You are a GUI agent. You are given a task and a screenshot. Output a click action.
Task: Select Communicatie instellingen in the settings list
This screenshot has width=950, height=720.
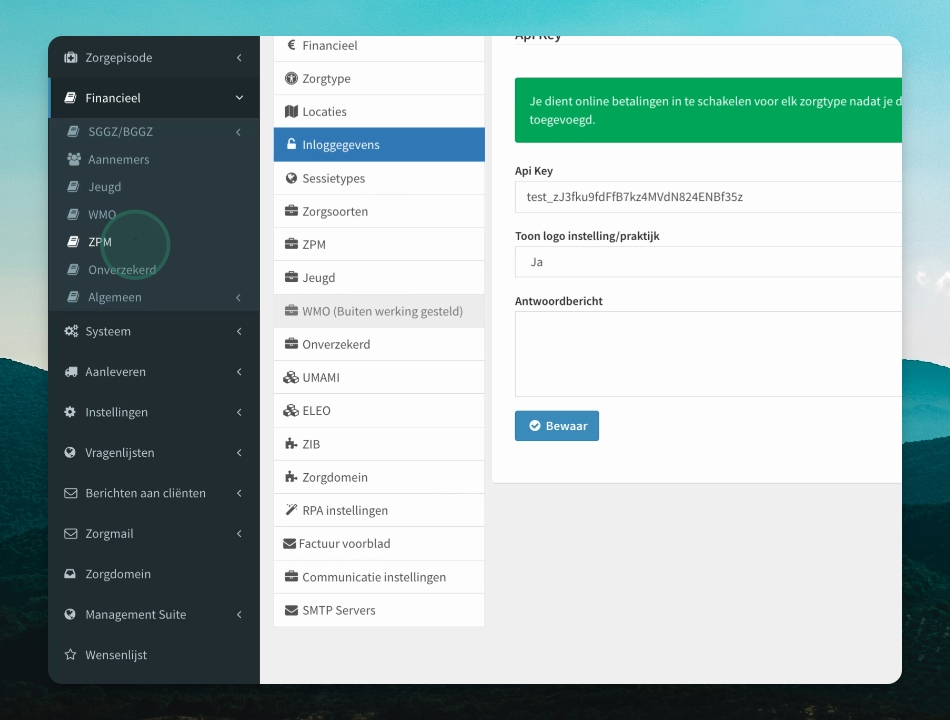coord(379,577)
